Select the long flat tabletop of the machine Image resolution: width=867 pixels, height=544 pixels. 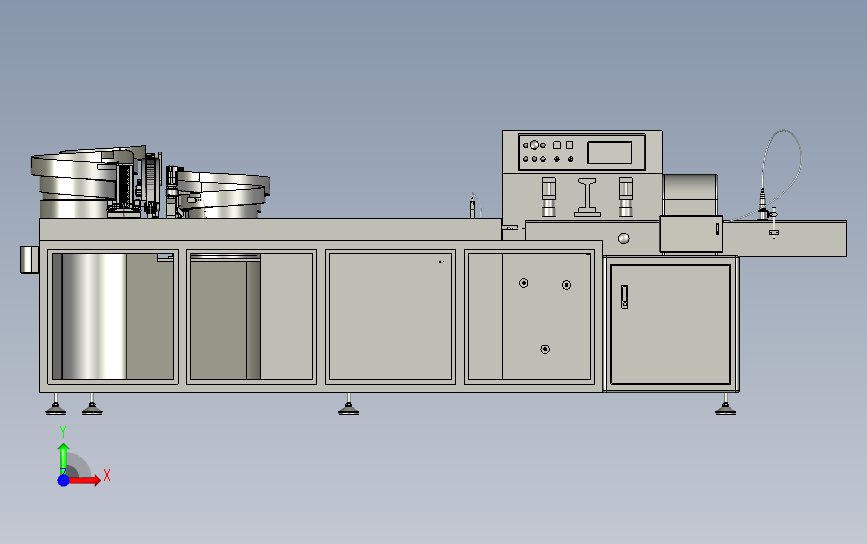270,229
